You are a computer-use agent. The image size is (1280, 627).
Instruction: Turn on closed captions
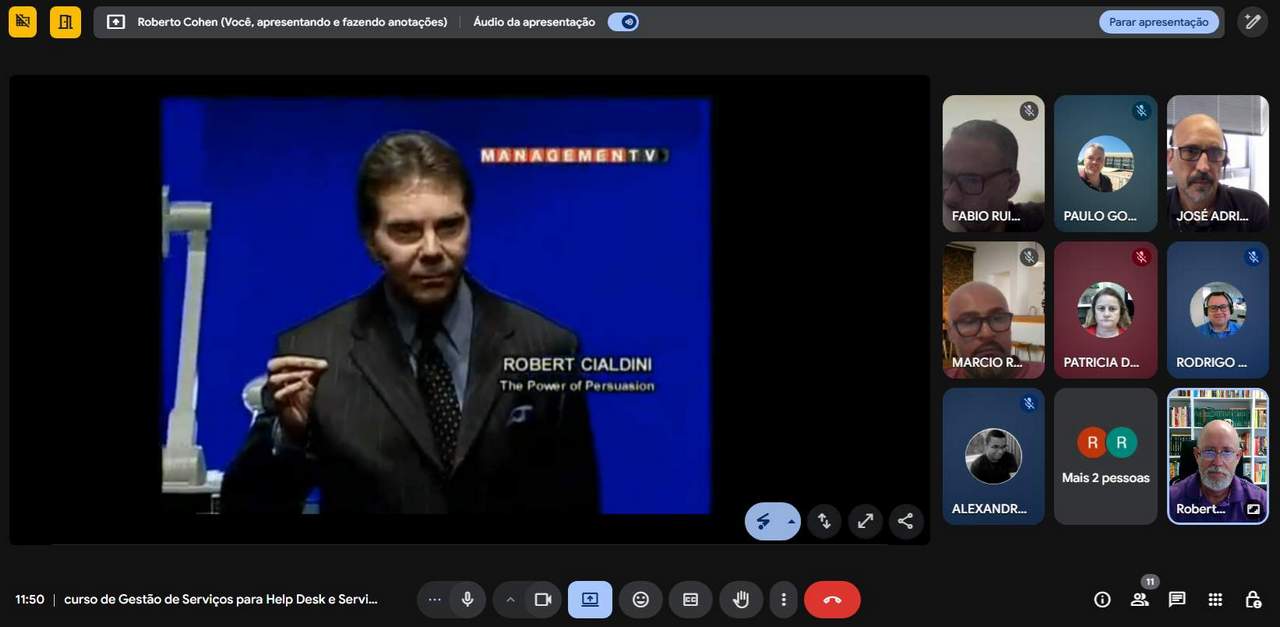(690, 599)
